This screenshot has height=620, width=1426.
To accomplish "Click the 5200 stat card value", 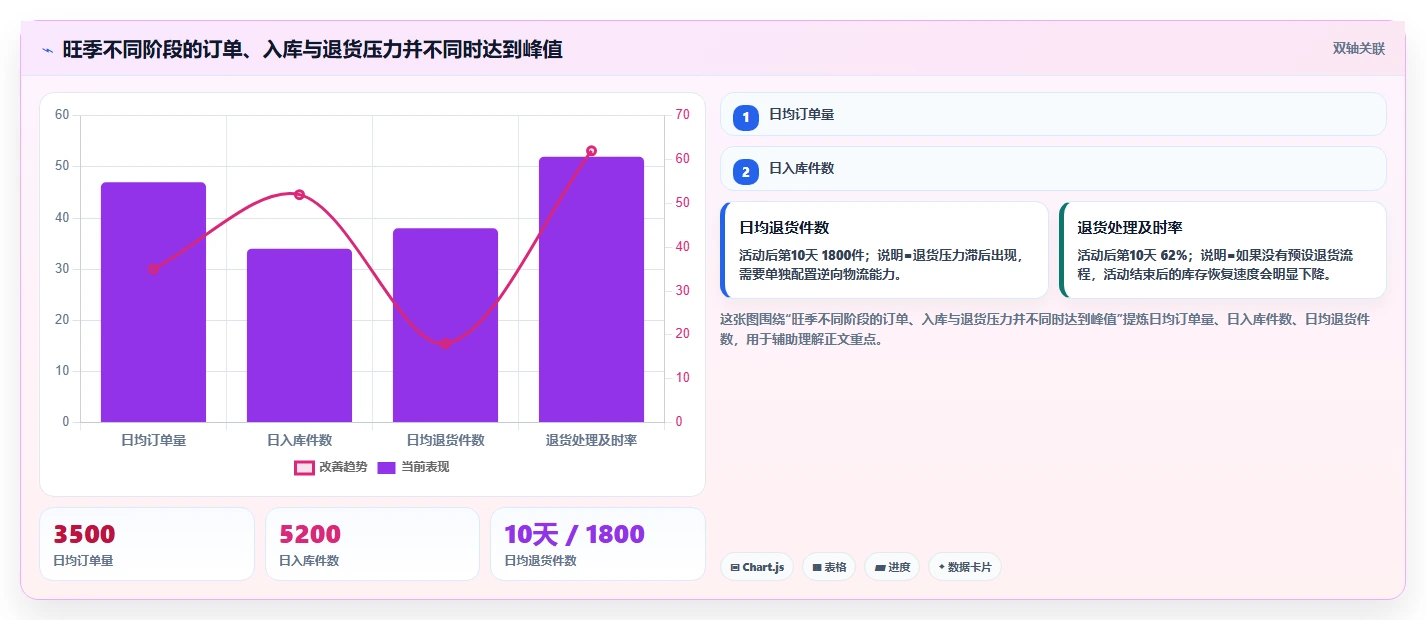I will click(x=310, y=534).
